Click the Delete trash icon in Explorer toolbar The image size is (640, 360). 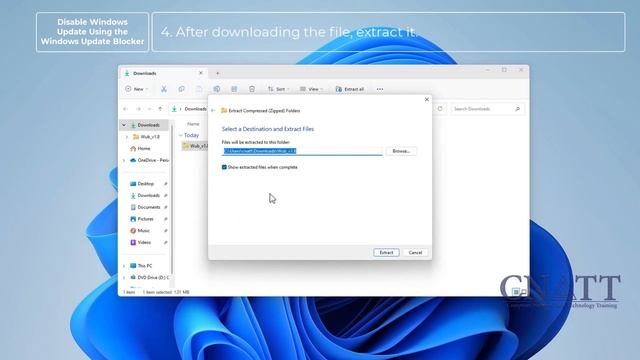tap(252, 89)
